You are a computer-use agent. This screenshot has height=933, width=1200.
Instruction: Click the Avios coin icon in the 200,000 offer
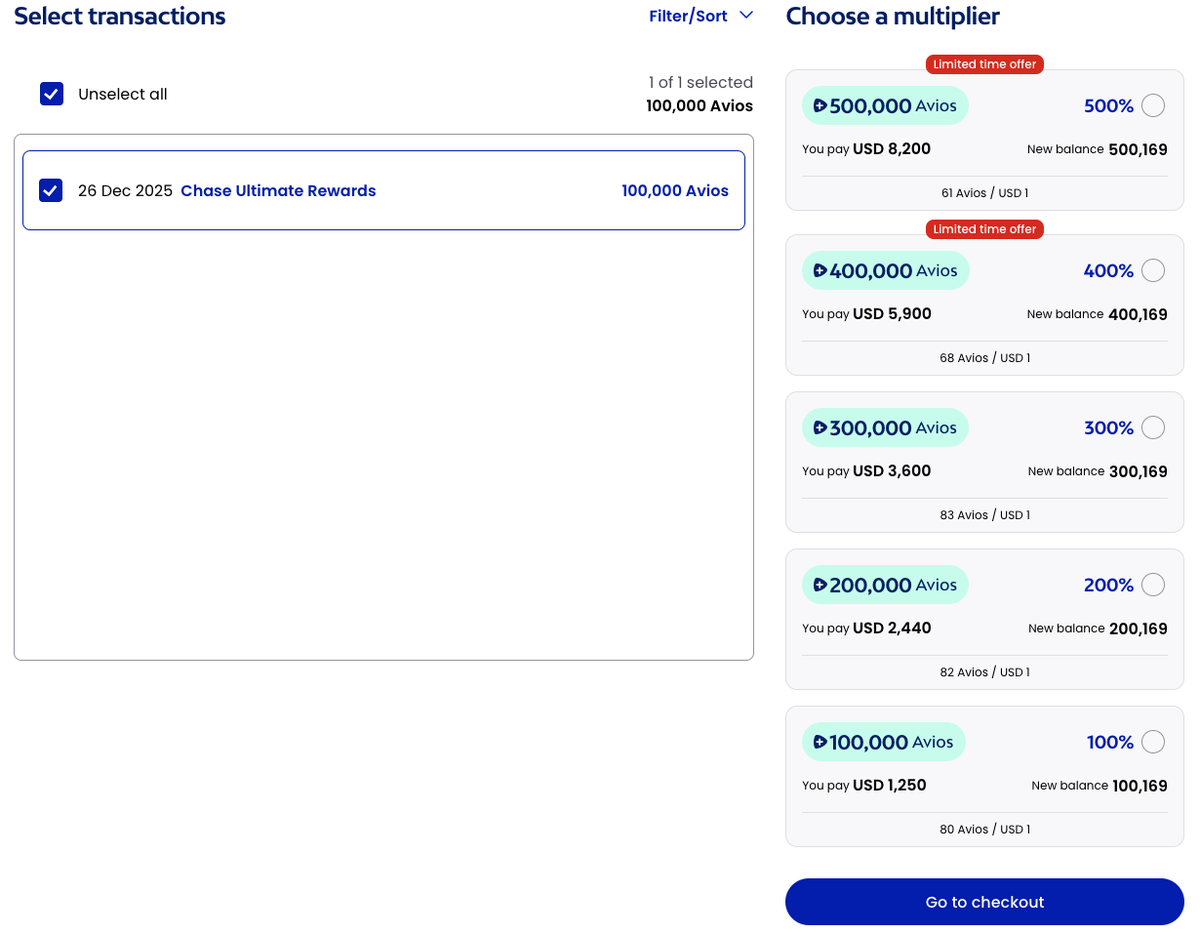pos(821,584)
